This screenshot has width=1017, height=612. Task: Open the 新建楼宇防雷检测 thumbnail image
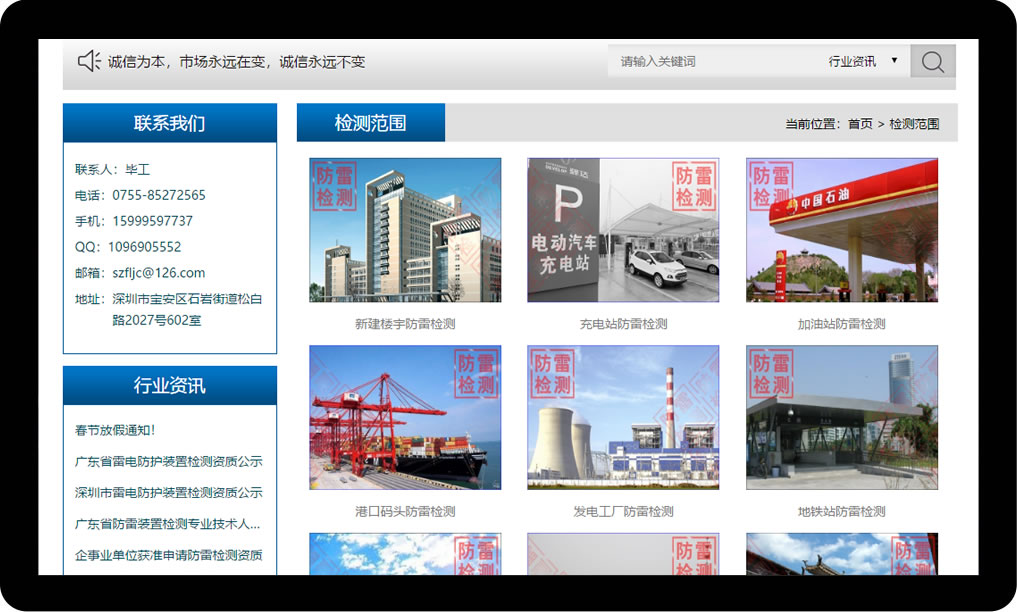405,230
